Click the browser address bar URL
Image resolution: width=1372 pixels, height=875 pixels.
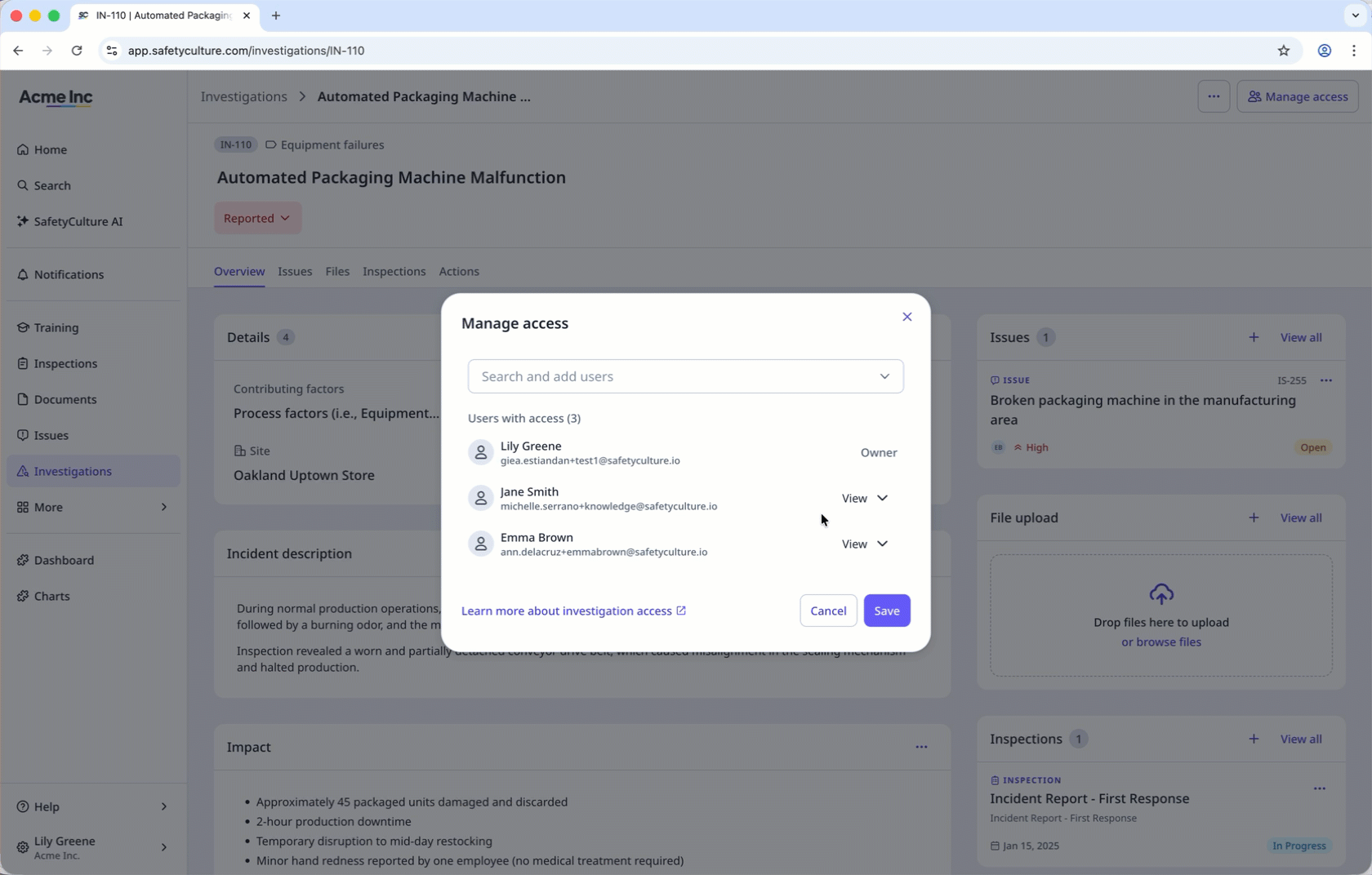(246, 51)
